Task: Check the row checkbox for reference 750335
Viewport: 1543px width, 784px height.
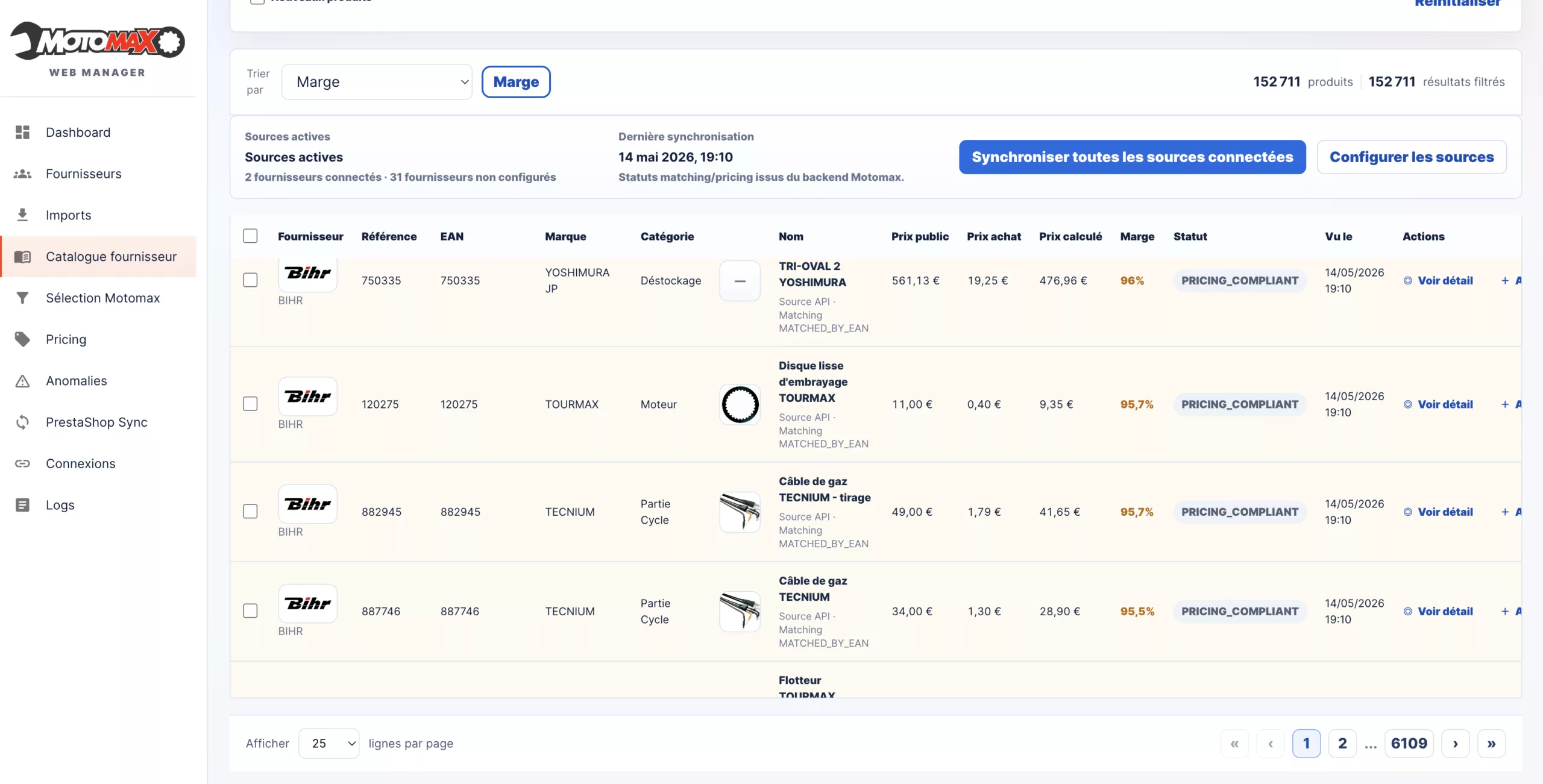Action: click(x=250, y=280)
